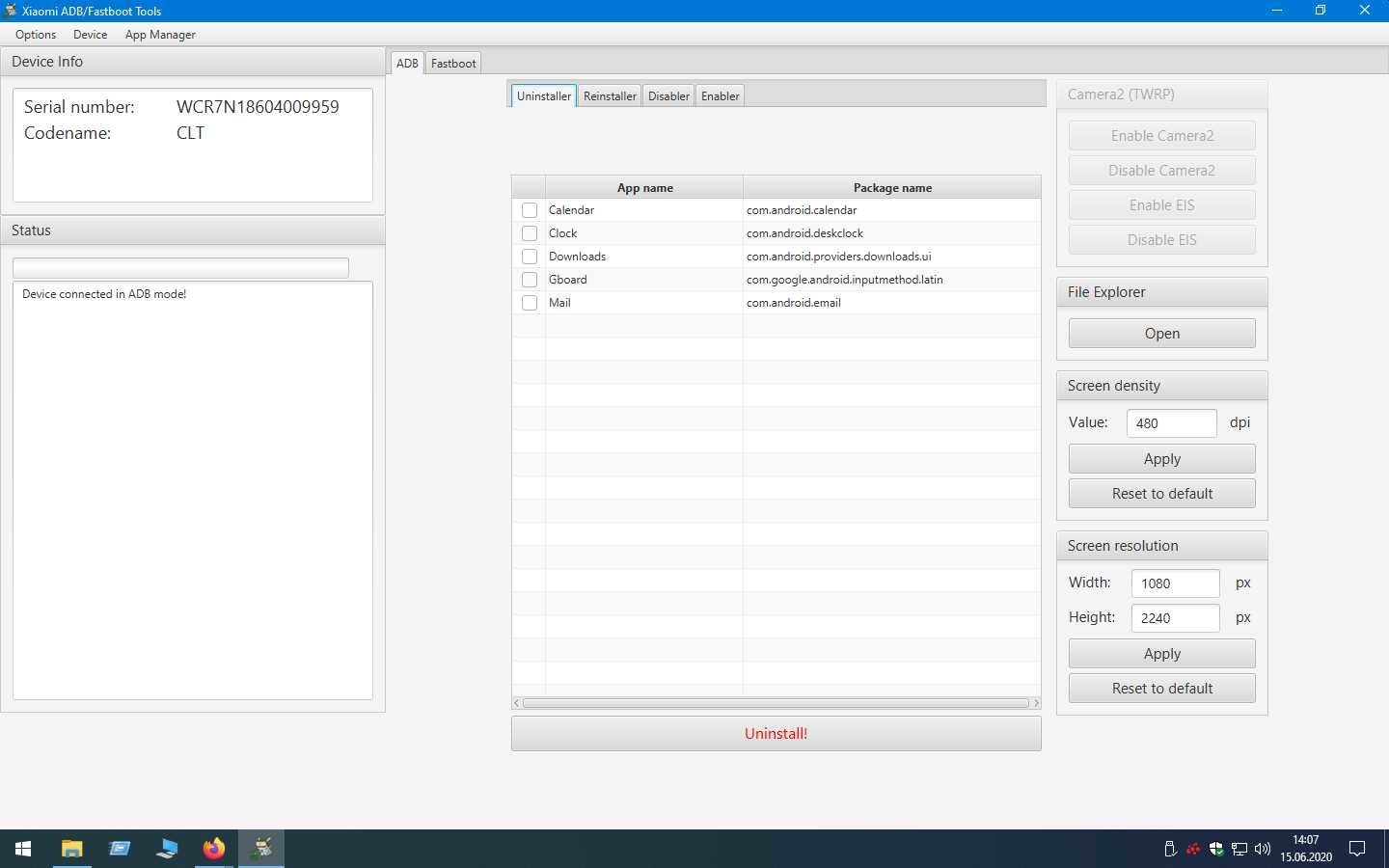The height and width of the screenshot is (868, 1389).
Task: Check the Downloads app checkbox
Action: point(530,257)
